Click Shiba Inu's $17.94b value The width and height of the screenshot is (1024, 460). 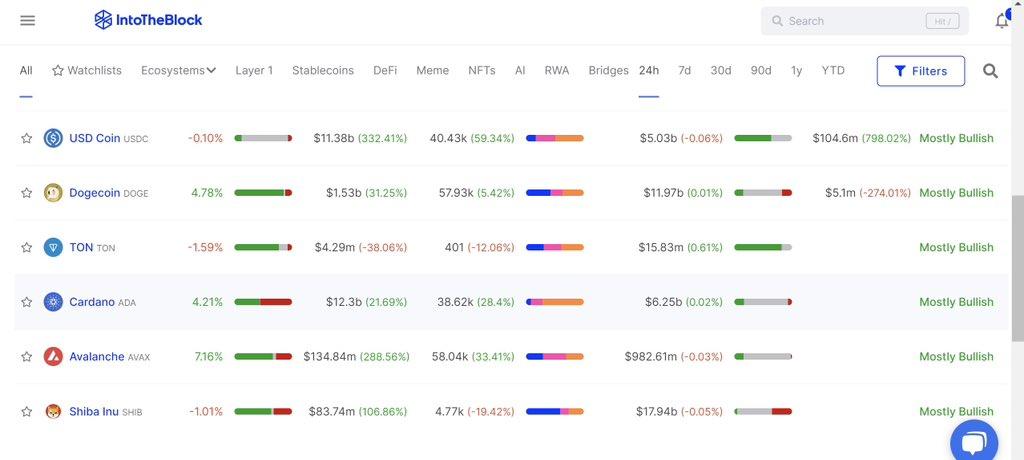click(x=656, y=412)
